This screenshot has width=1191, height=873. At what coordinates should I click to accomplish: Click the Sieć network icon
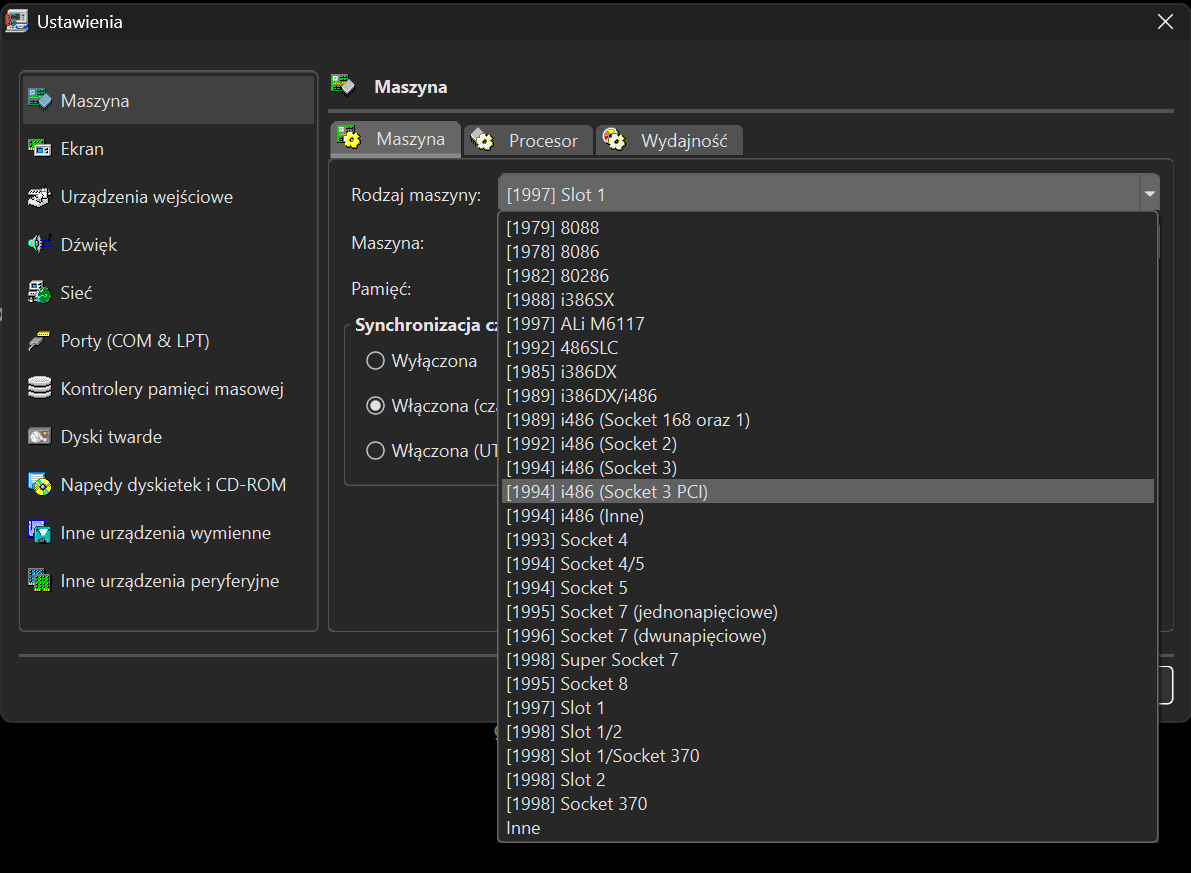[39, 292]
